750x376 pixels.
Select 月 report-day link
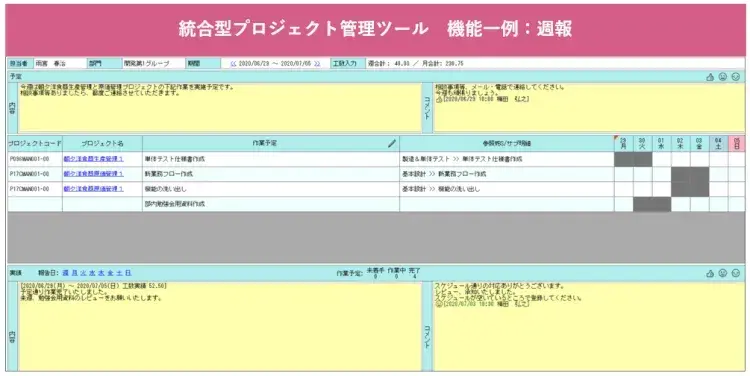point(74,273)
